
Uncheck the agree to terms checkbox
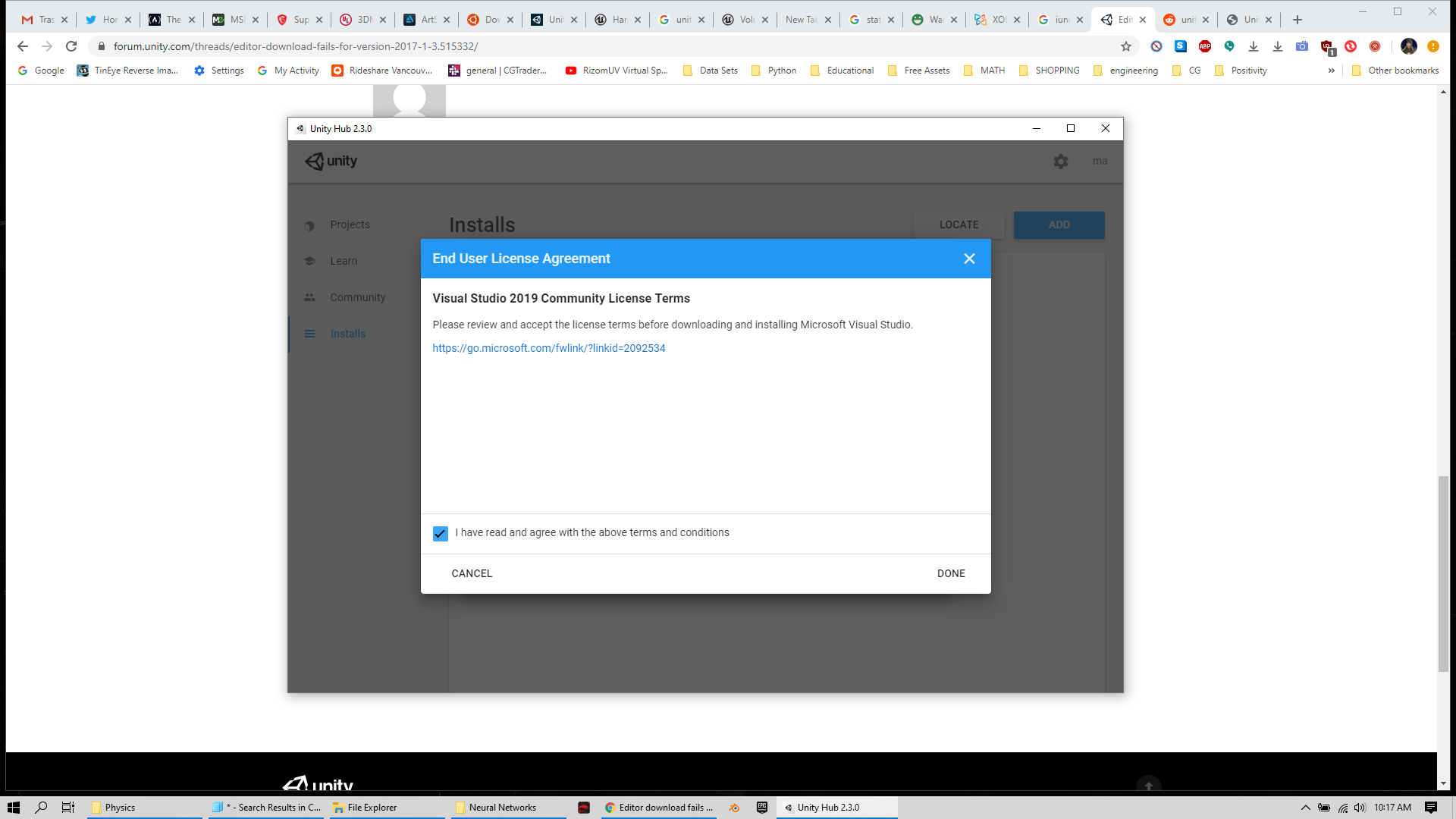pyautogui.click(x=440, y=533)
